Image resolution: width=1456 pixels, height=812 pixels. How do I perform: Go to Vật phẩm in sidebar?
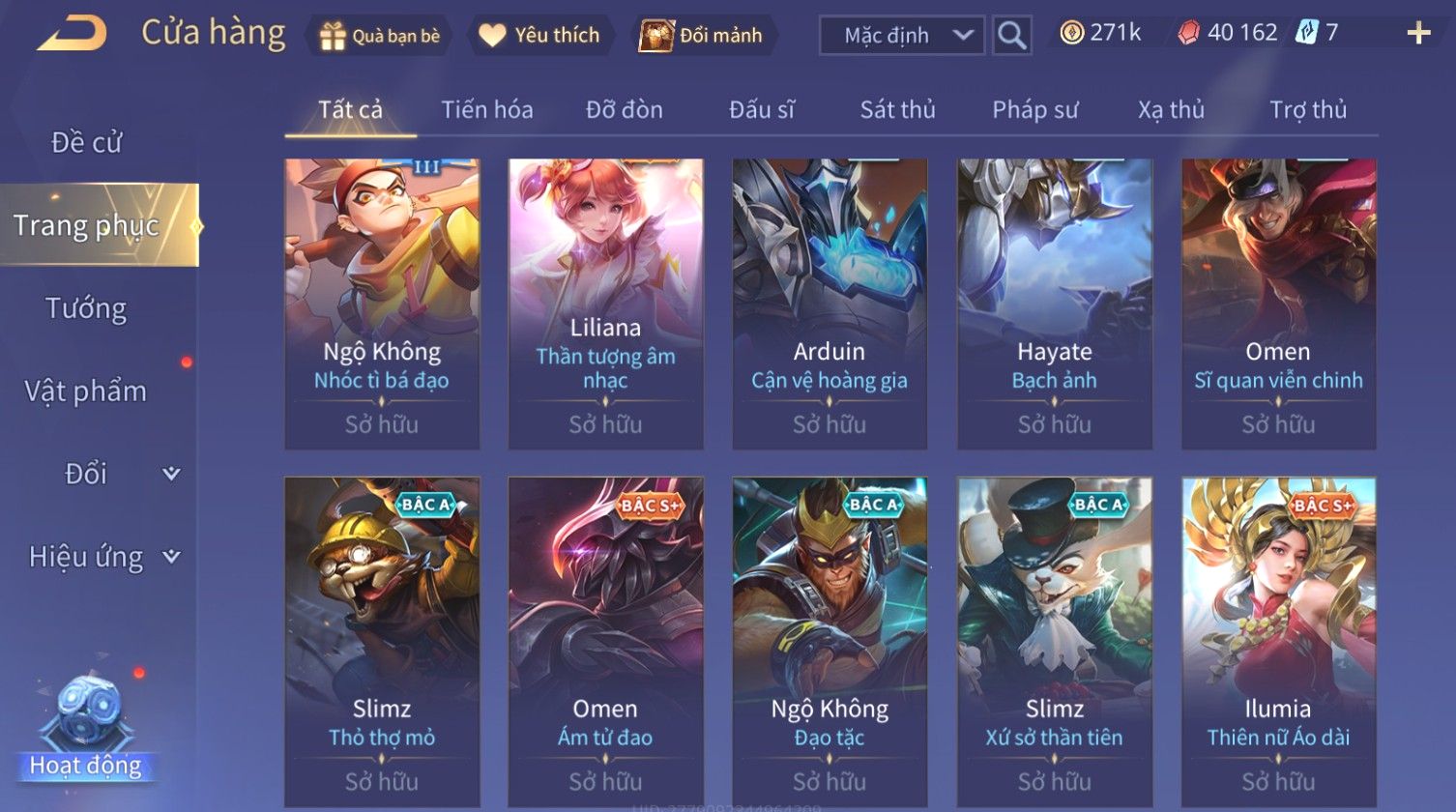pos(86,391)
